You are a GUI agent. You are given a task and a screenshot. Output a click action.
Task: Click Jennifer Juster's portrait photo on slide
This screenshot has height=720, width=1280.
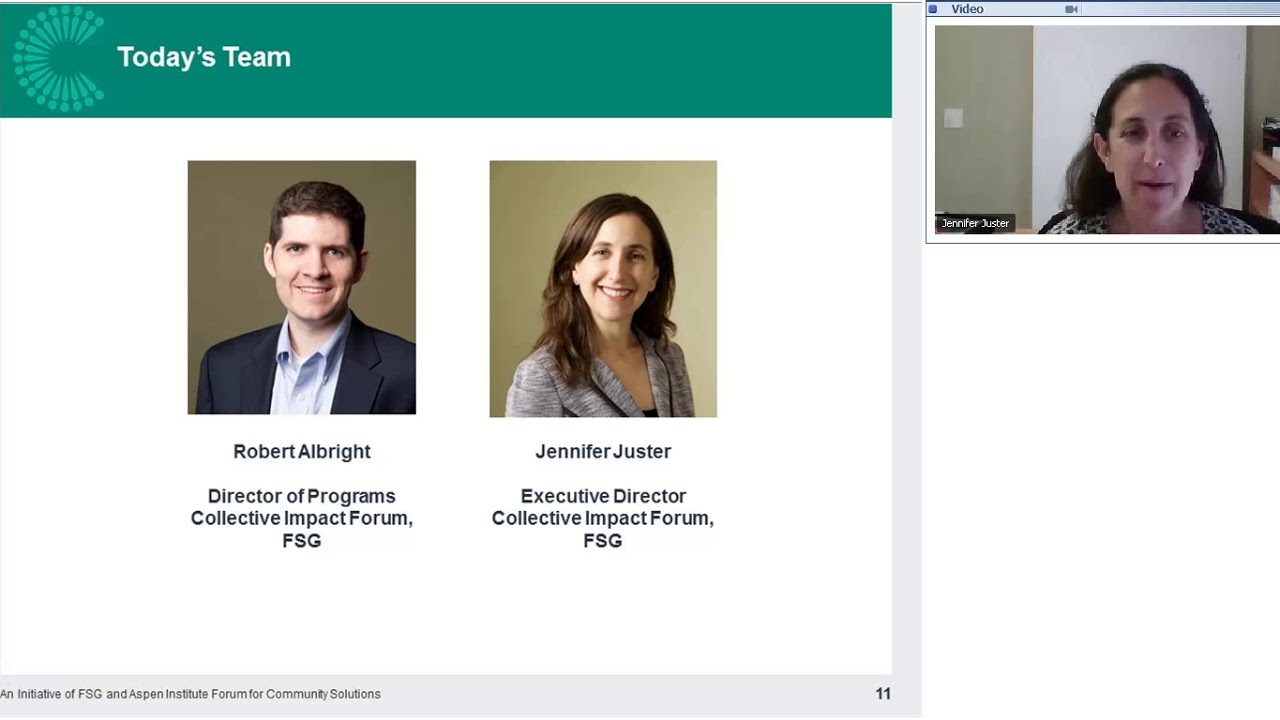[603, 289]
